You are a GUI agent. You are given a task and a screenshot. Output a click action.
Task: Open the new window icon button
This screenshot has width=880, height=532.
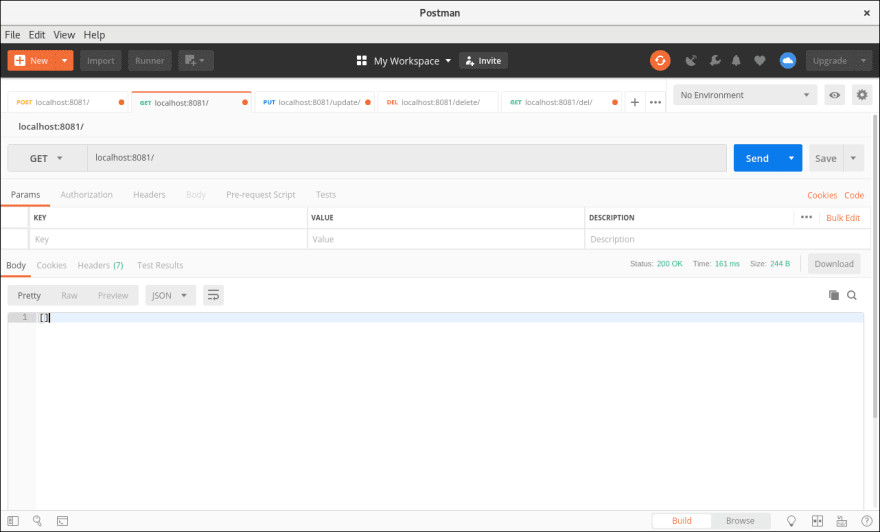tap(196, 61)
